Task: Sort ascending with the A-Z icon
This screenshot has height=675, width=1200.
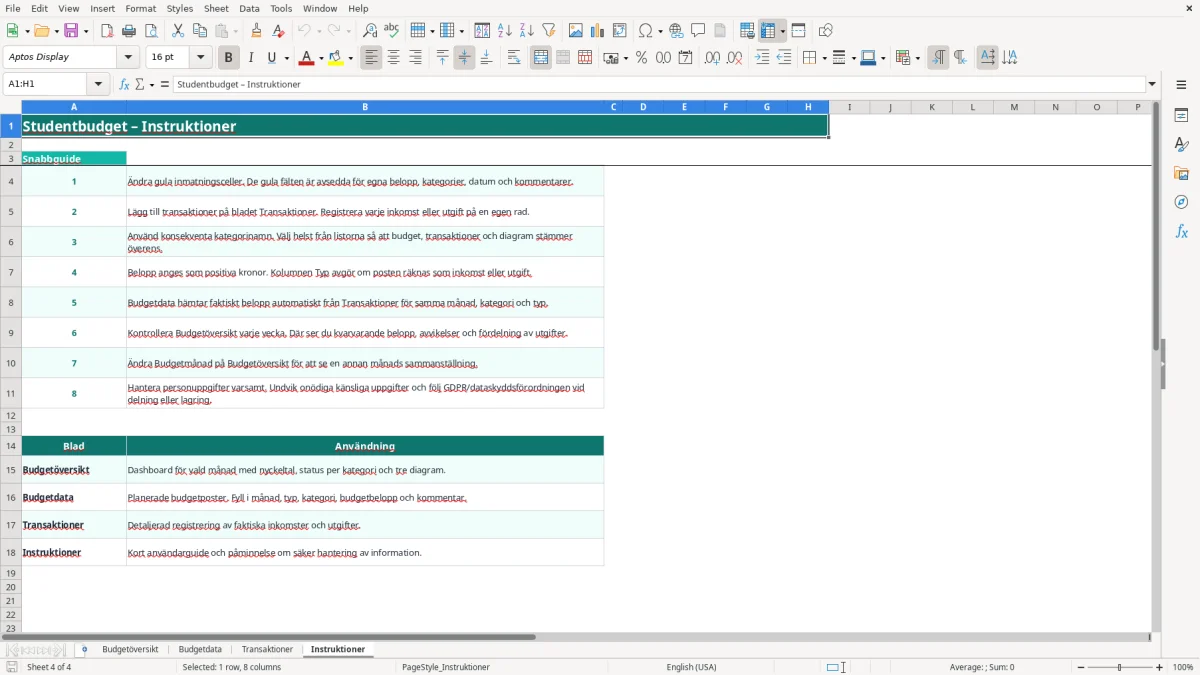Action: coord(504,31)
